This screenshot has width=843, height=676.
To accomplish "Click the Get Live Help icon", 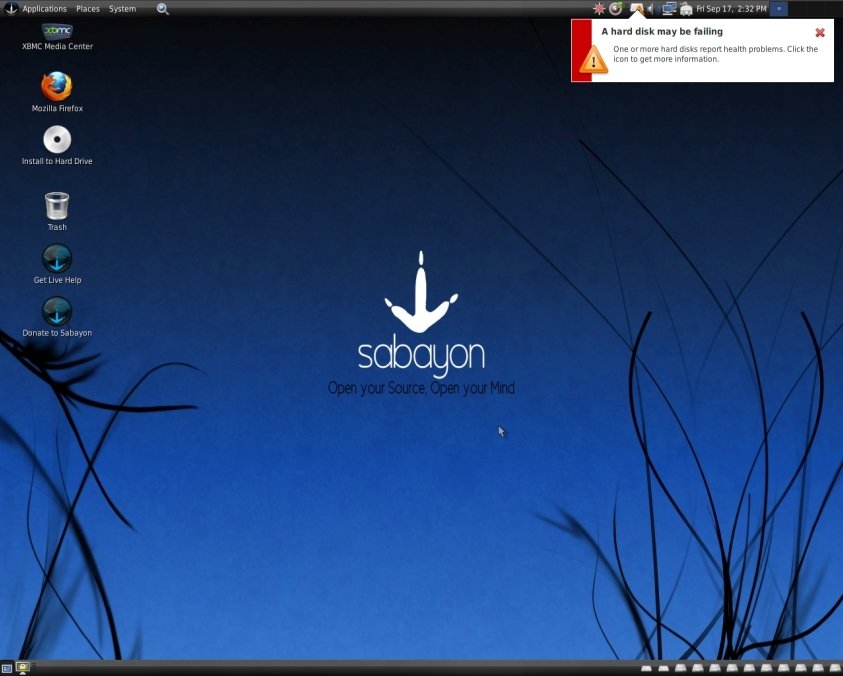I will [57, 264].
